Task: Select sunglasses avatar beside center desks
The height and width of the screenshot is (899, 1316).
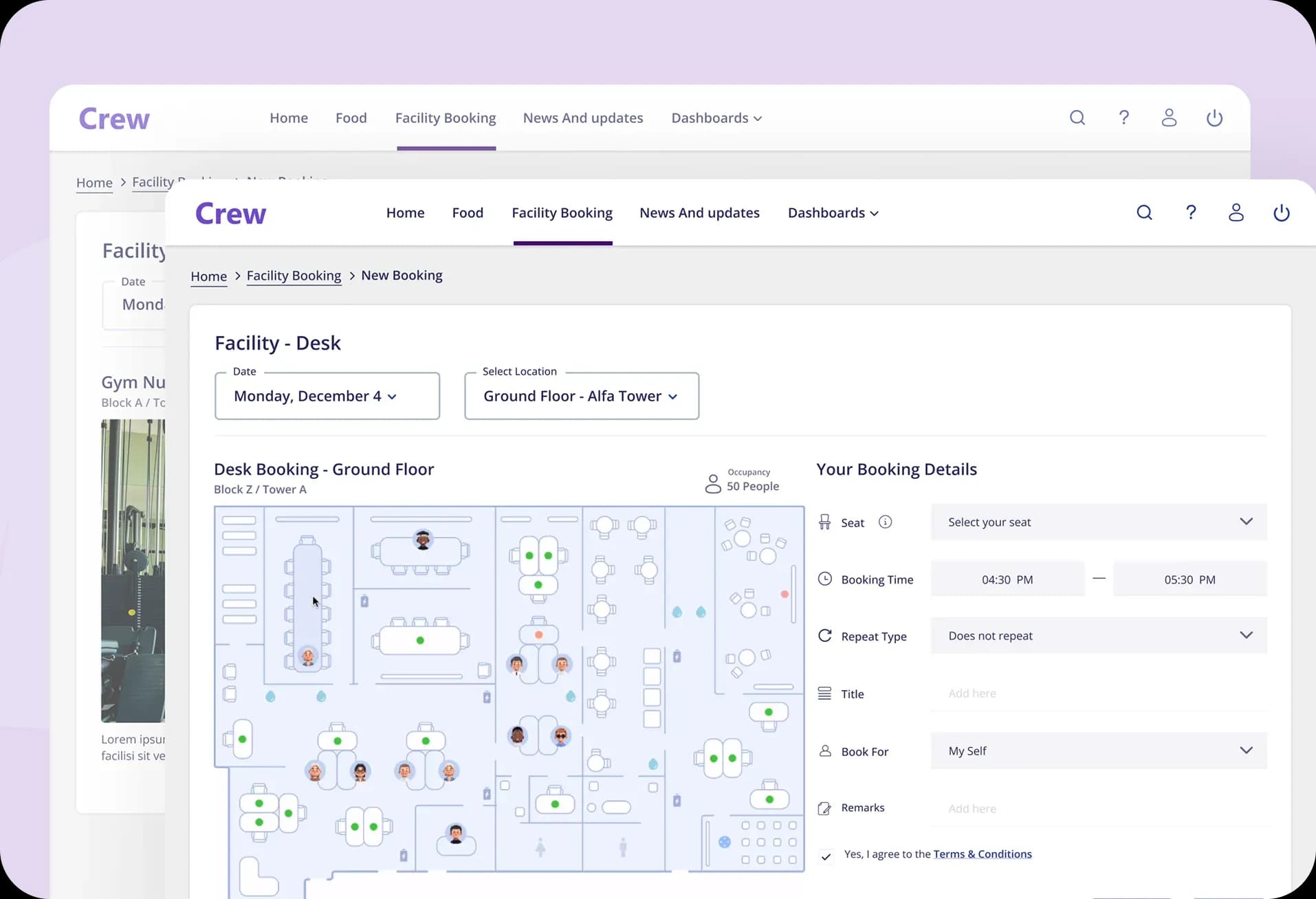Action: pos(561,736)
